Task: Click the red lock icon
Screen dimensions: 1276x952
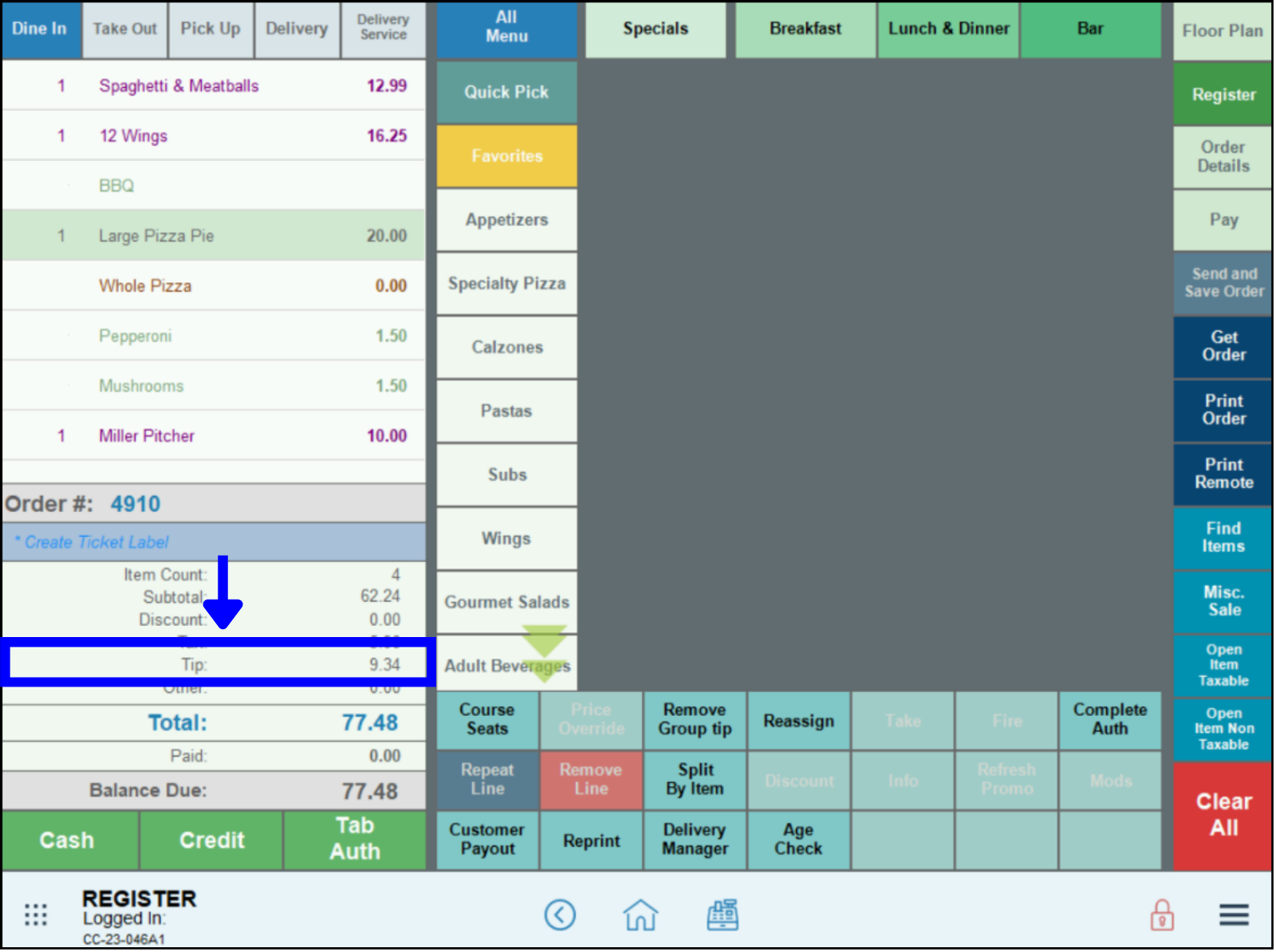Action: click(1162, 915)
